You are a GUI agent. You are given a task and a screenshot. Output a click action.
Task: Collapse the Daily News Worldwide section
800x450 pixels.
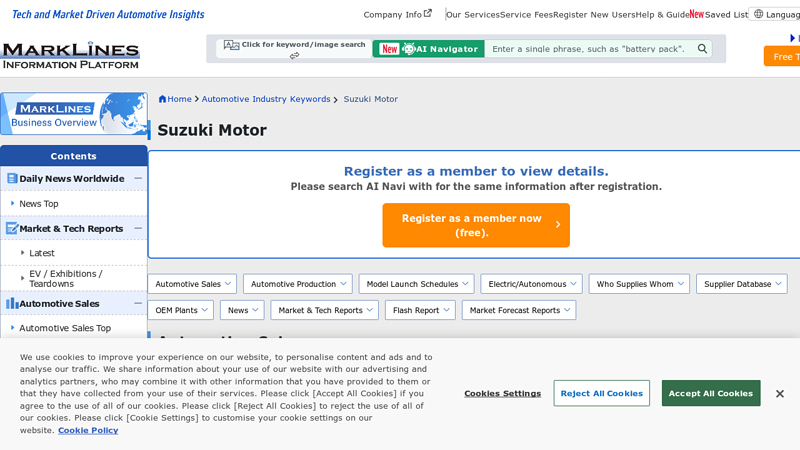click(x=138, y=179)
